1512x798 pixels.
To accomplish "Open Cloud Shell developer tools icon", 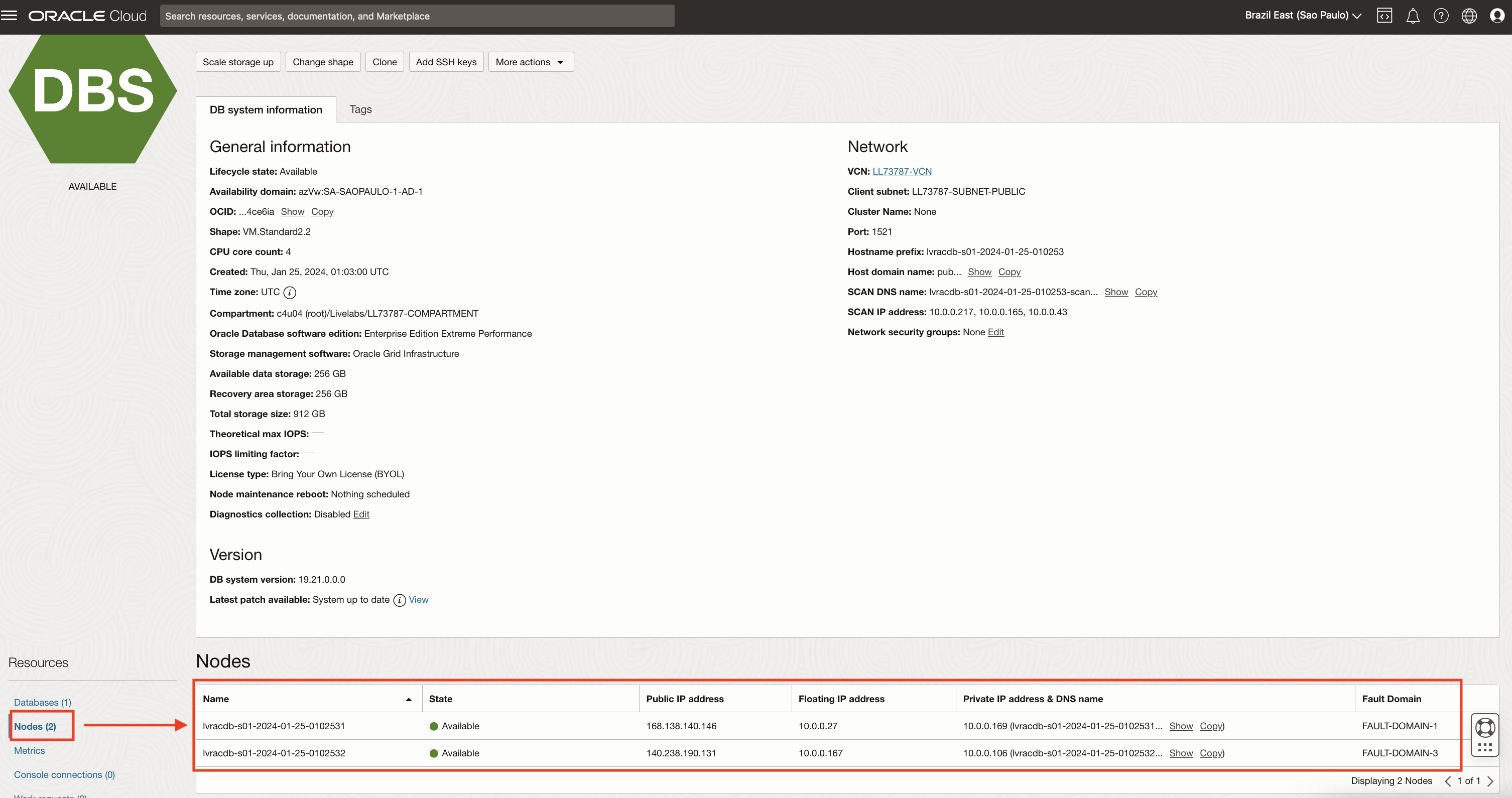I will pyautogui.click(x=1384, y=16).
